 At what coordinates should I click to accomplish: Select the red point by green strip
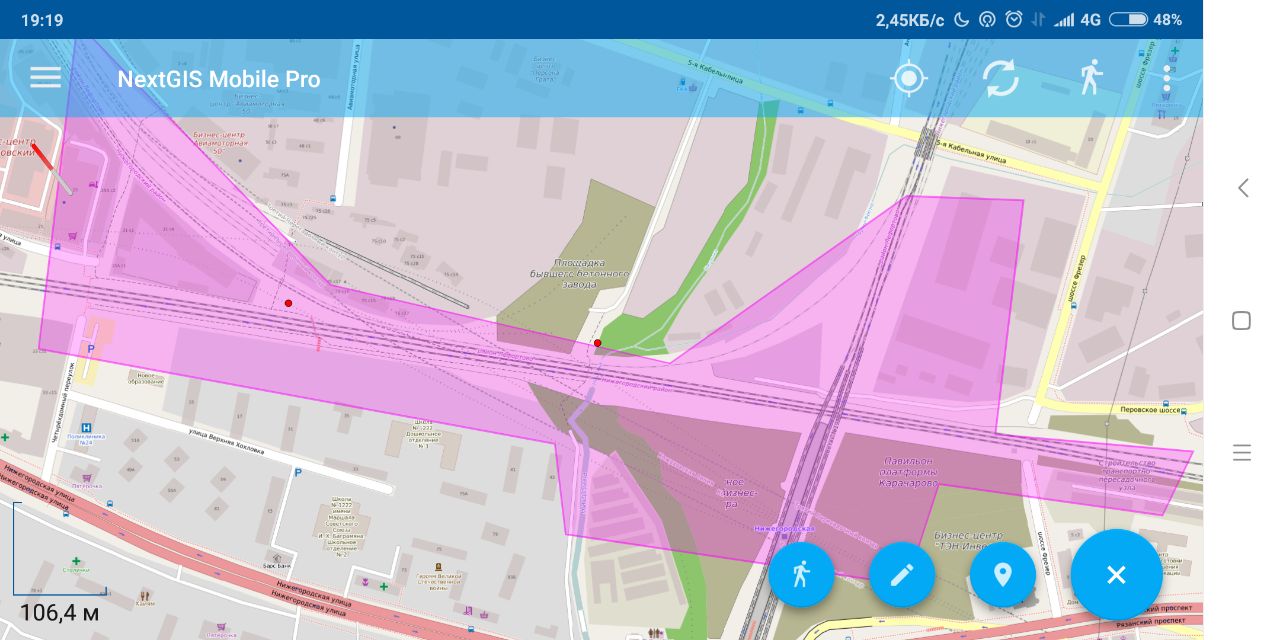598,343
